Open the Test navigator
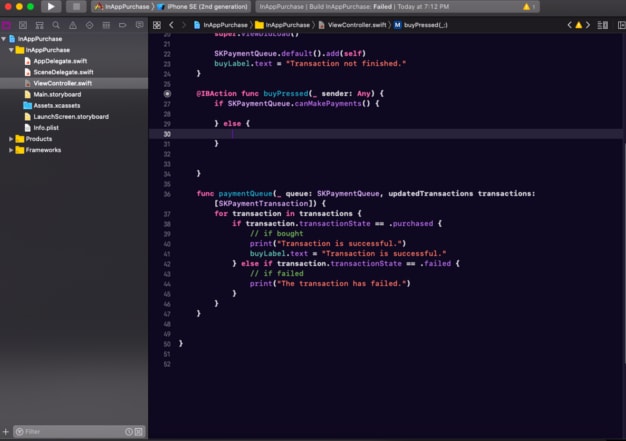Screen dimensions: 626x441 click(x=89, y=26)
